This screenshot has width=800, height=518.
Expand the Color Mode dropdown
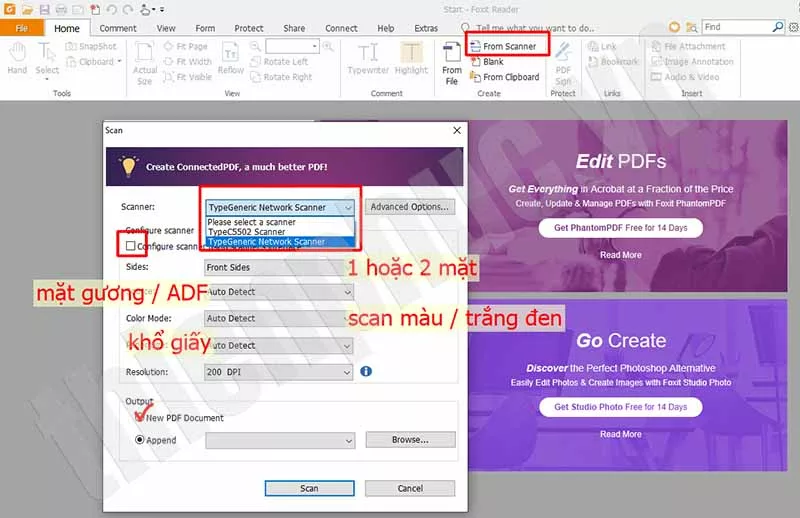tap(279, 319)
